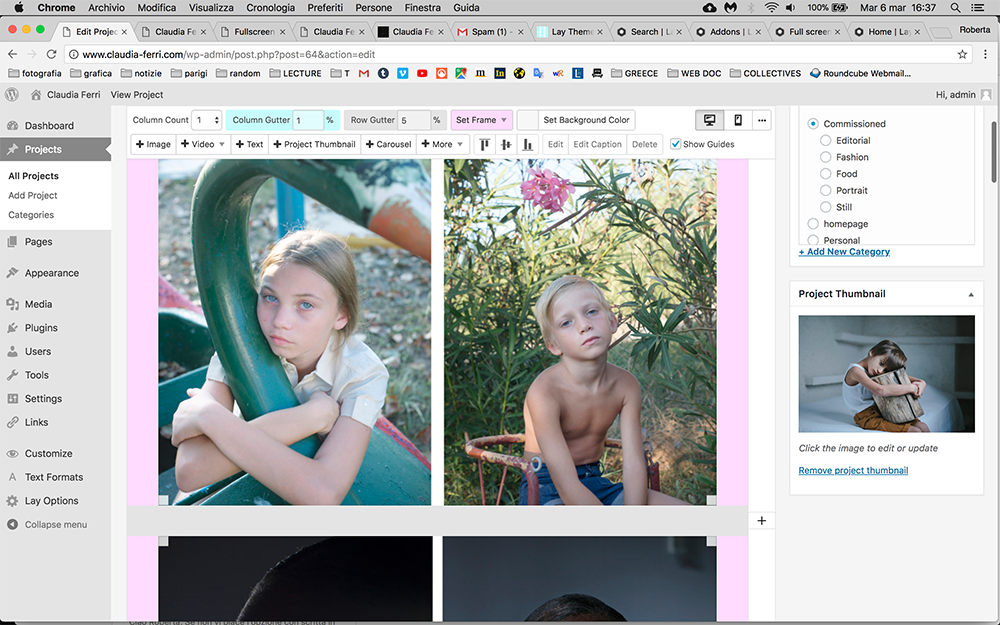Open the Cronologia menu in menu bar
Image resolution: width=1000 pixels, height=625 pixels.
(270, 7)
